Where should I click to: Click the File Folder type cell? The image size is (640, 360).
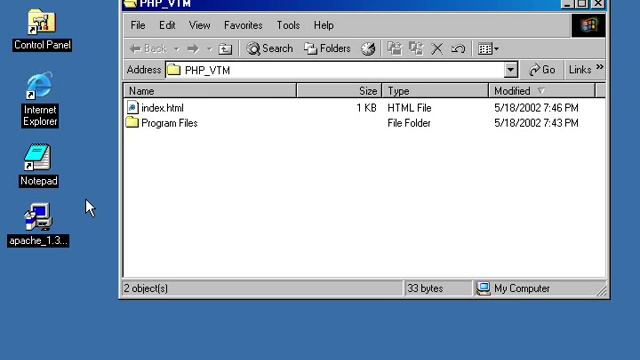(409, 123)
